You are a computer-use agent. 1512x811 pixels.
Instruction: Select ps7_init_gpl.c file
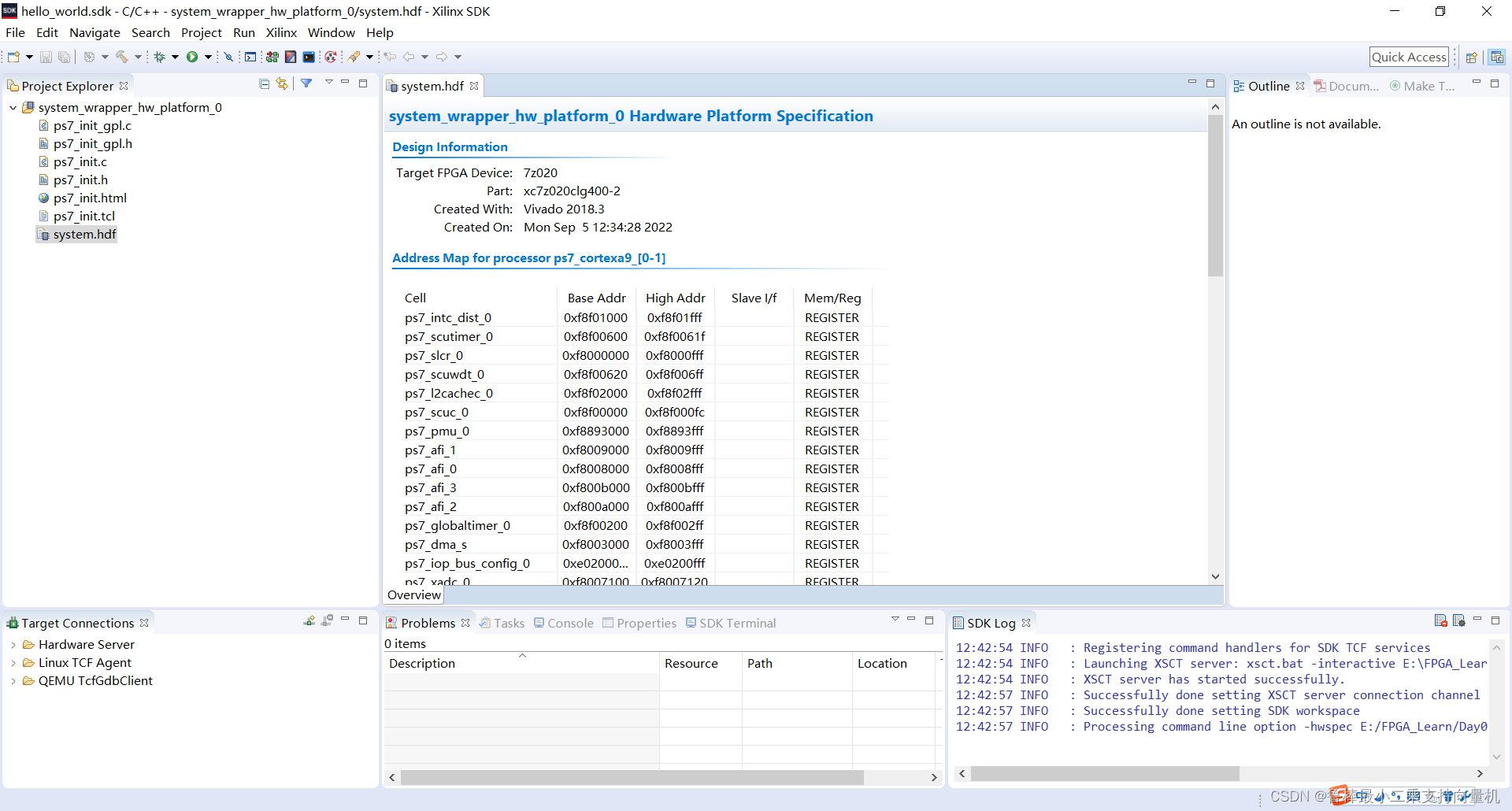point(92,126)
